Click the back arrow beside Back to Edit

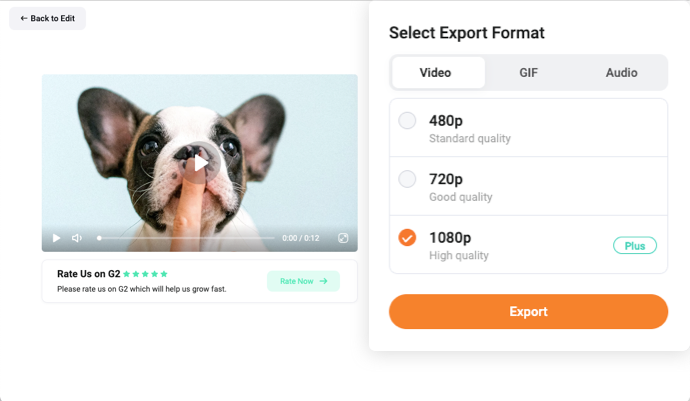pos(24,18)
